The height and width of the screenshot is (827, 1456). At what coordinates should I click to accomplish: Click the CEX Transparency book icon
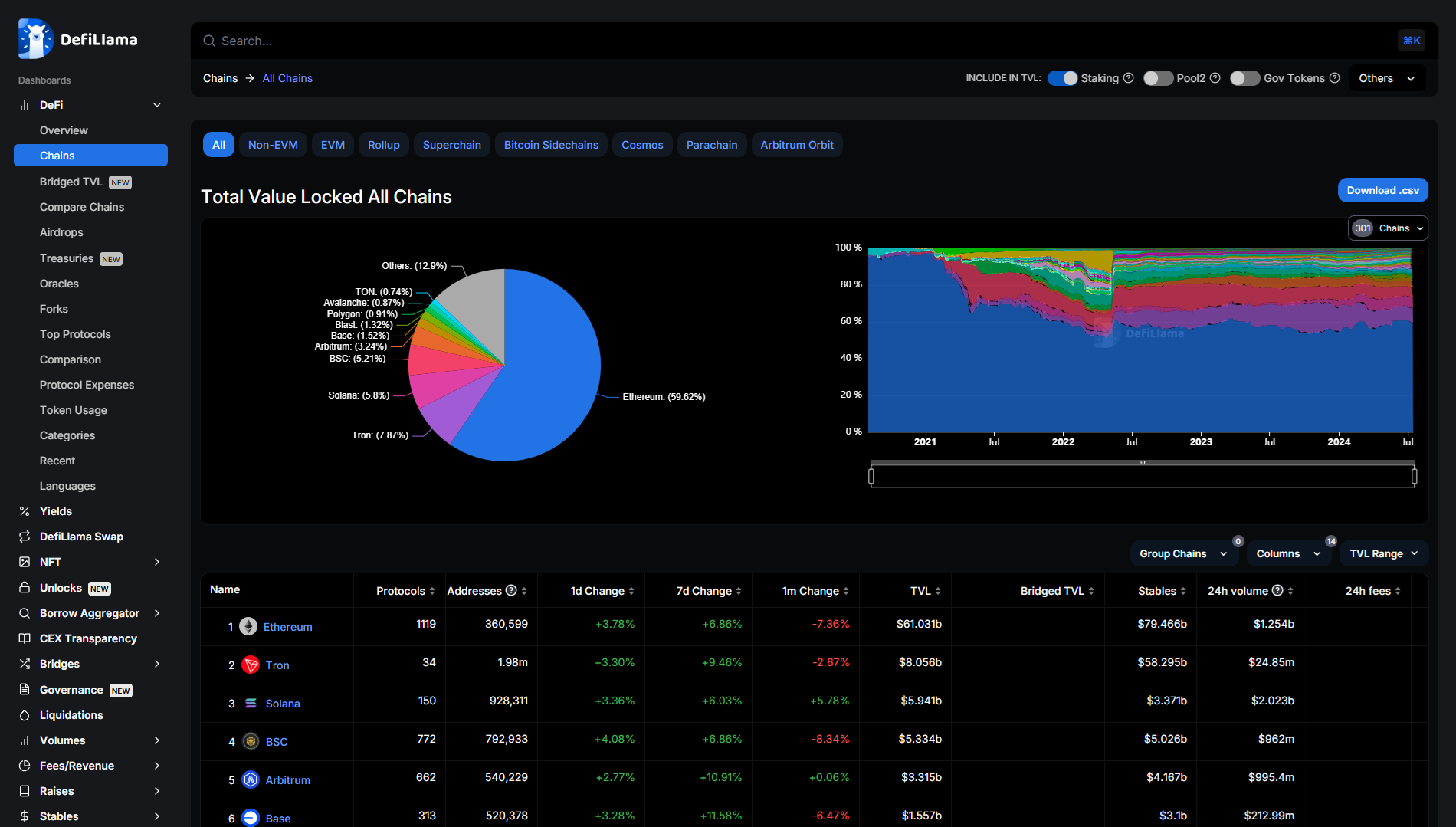tap(25, 638)
